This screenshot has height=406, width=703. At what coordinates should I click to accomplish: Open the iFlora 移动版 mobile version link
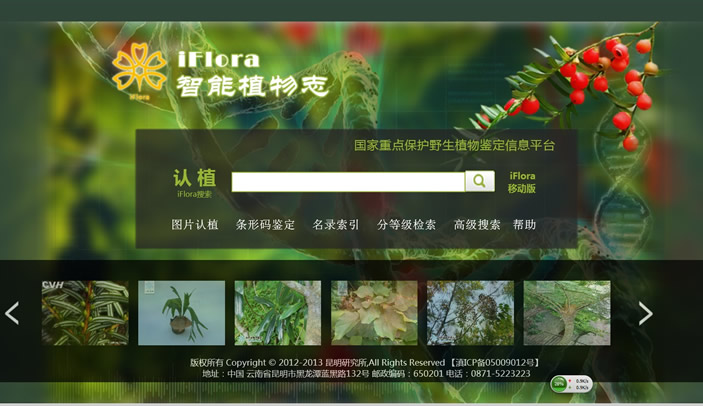521,182
